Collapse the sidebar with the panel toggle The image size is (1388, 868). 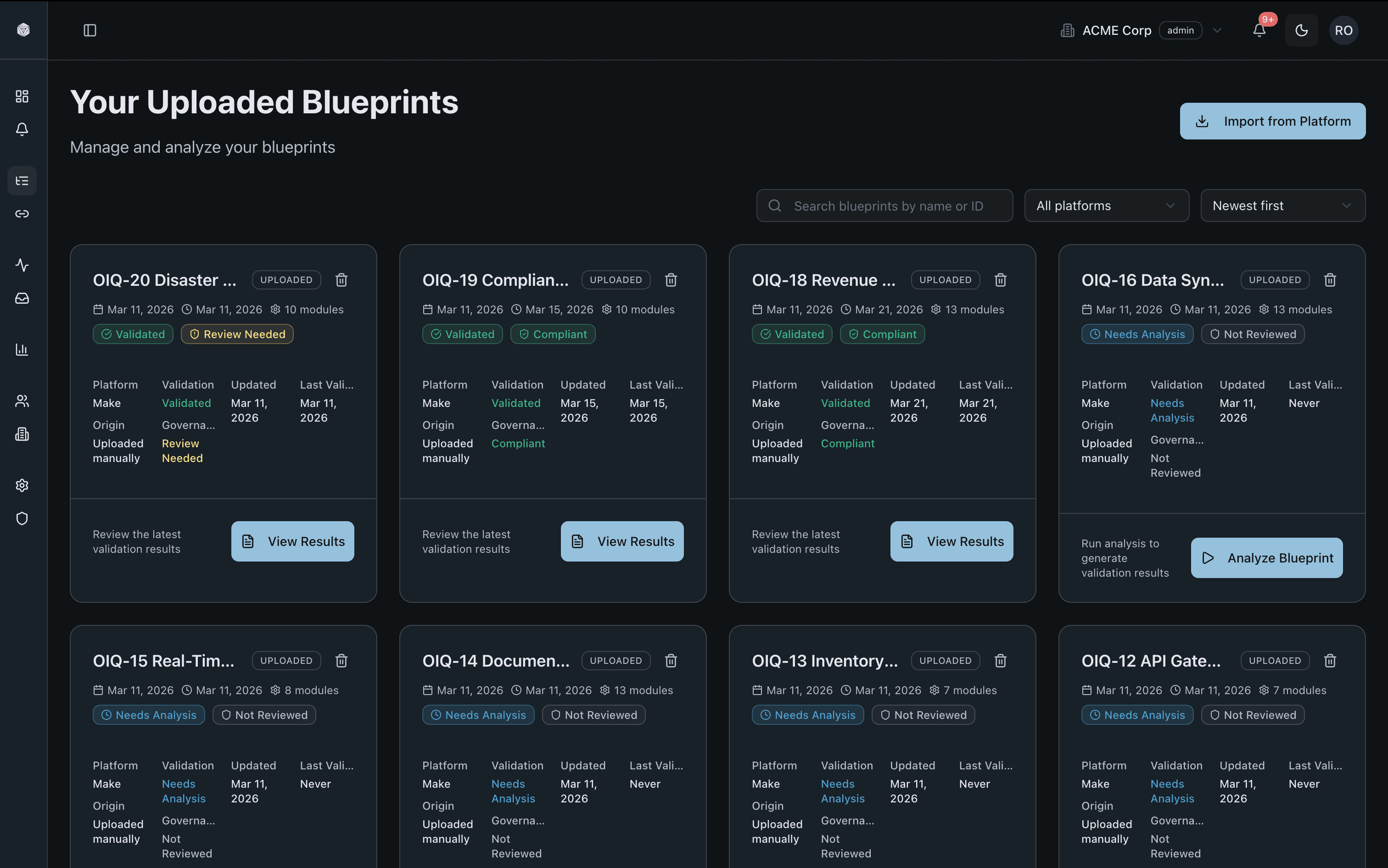tap(90, 30)
